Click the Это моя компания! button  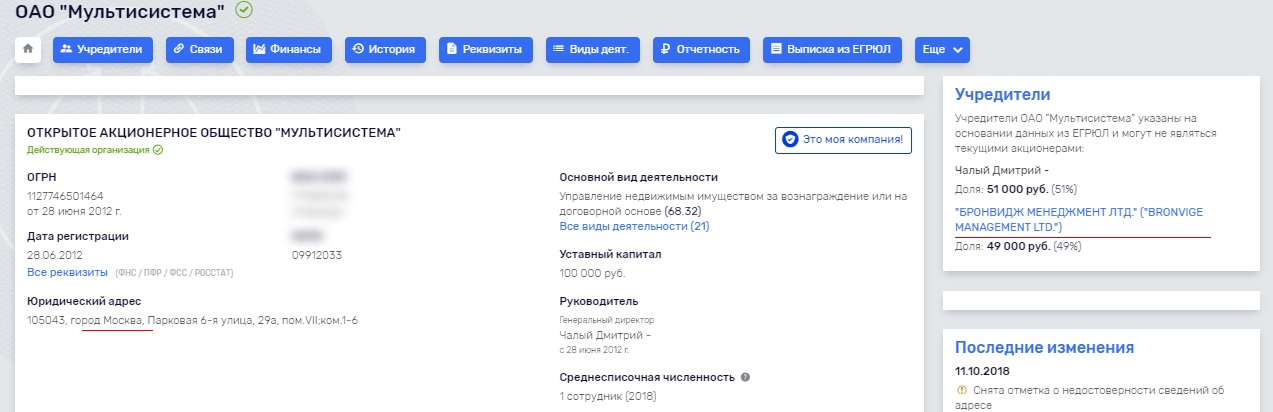coord(844,140)
